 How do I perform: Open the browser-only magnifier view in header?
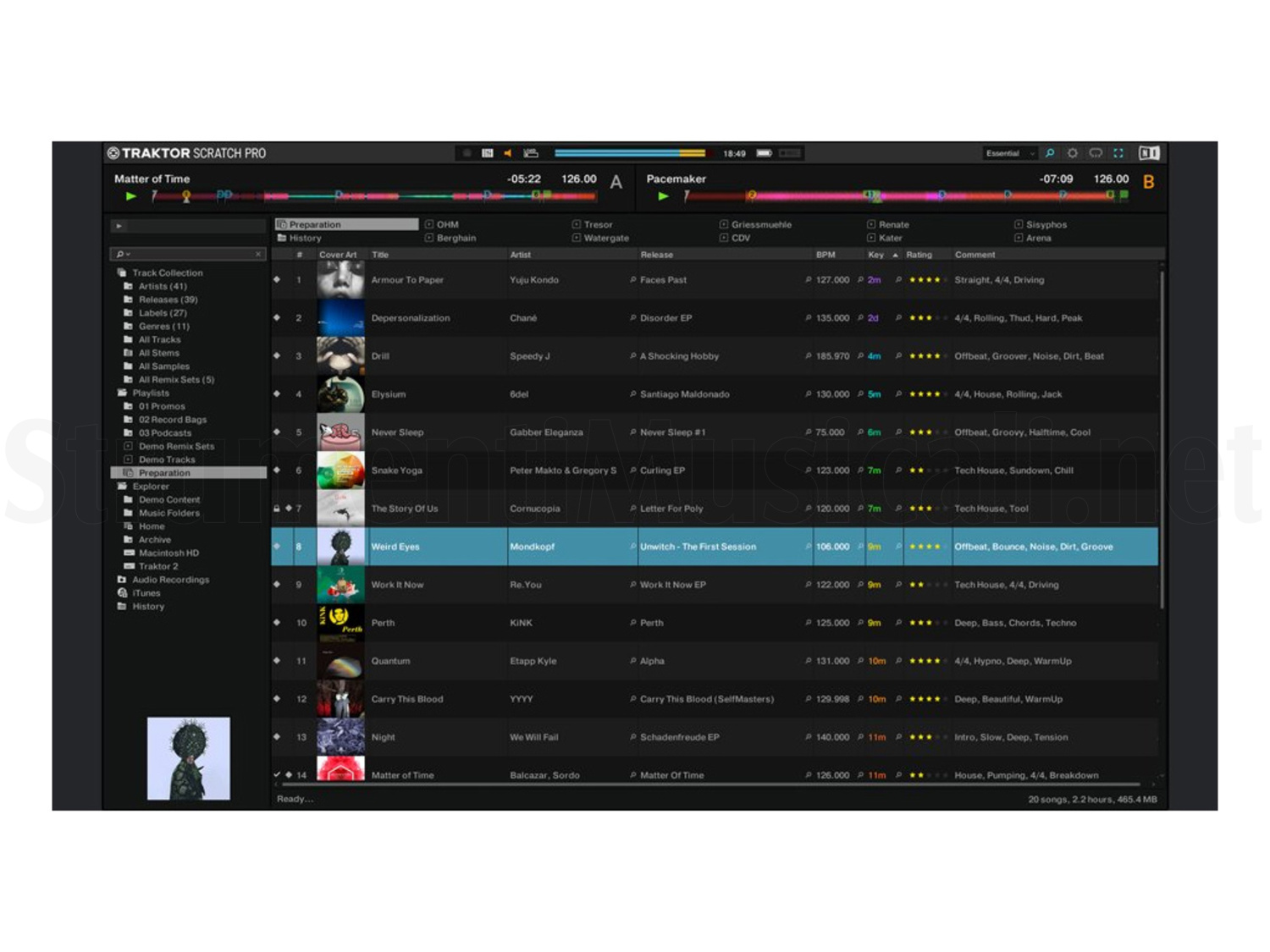click(x=1050, y=153)
